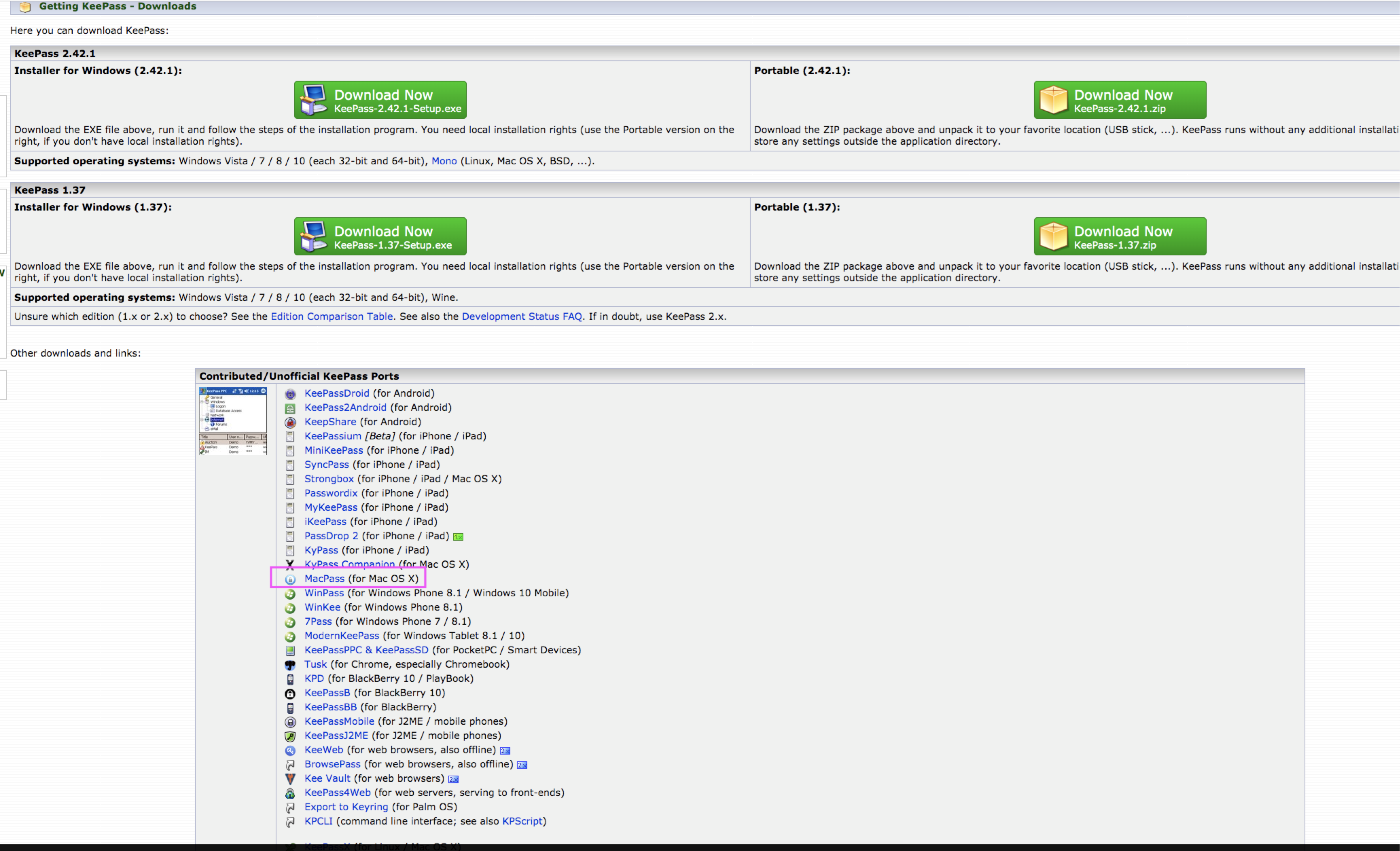Click the KeepShare app icon
1400x851 pixels.
290,422
